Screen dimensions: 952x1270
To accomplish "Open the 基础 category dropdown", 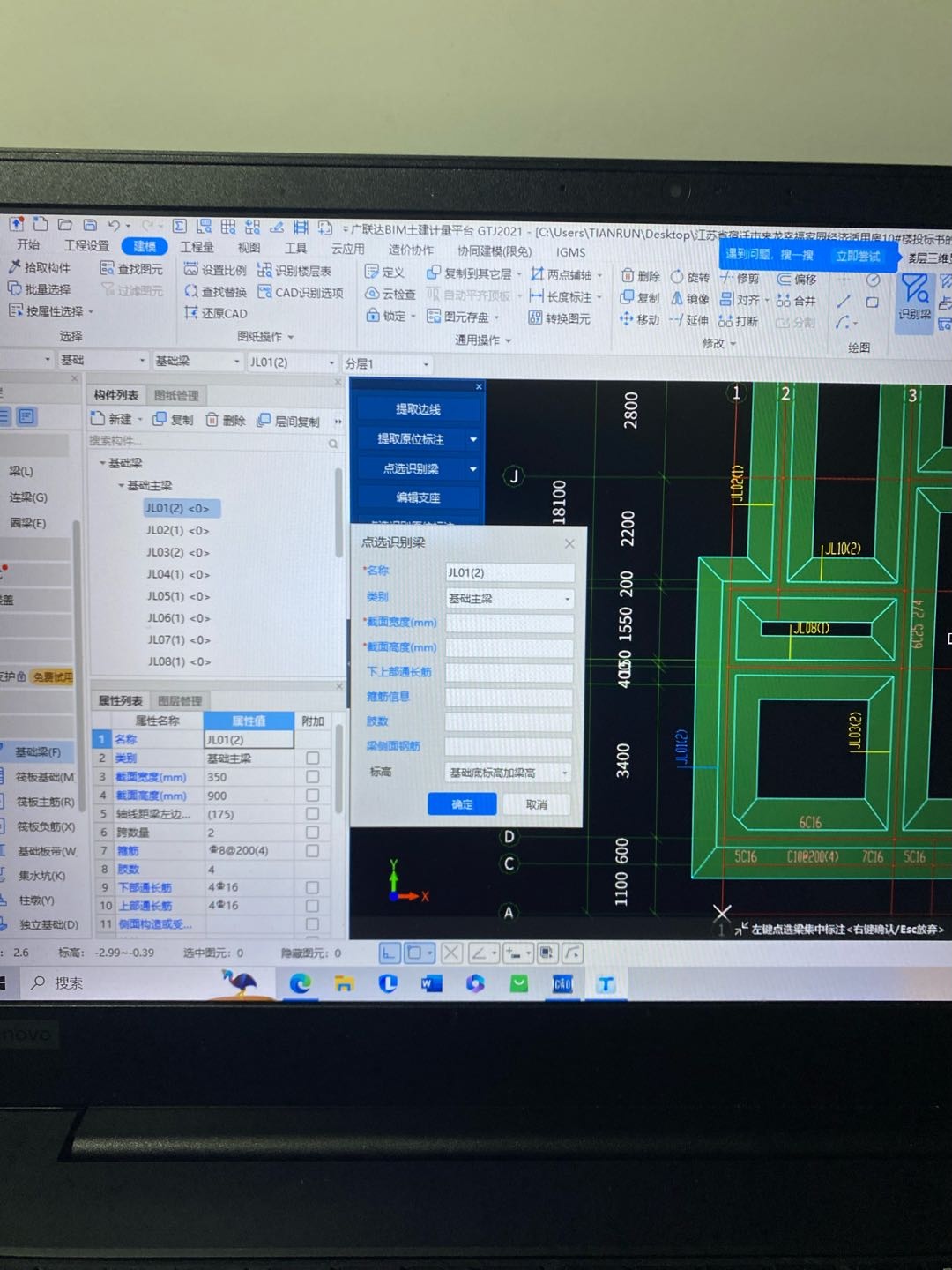I will click(102, 360).
